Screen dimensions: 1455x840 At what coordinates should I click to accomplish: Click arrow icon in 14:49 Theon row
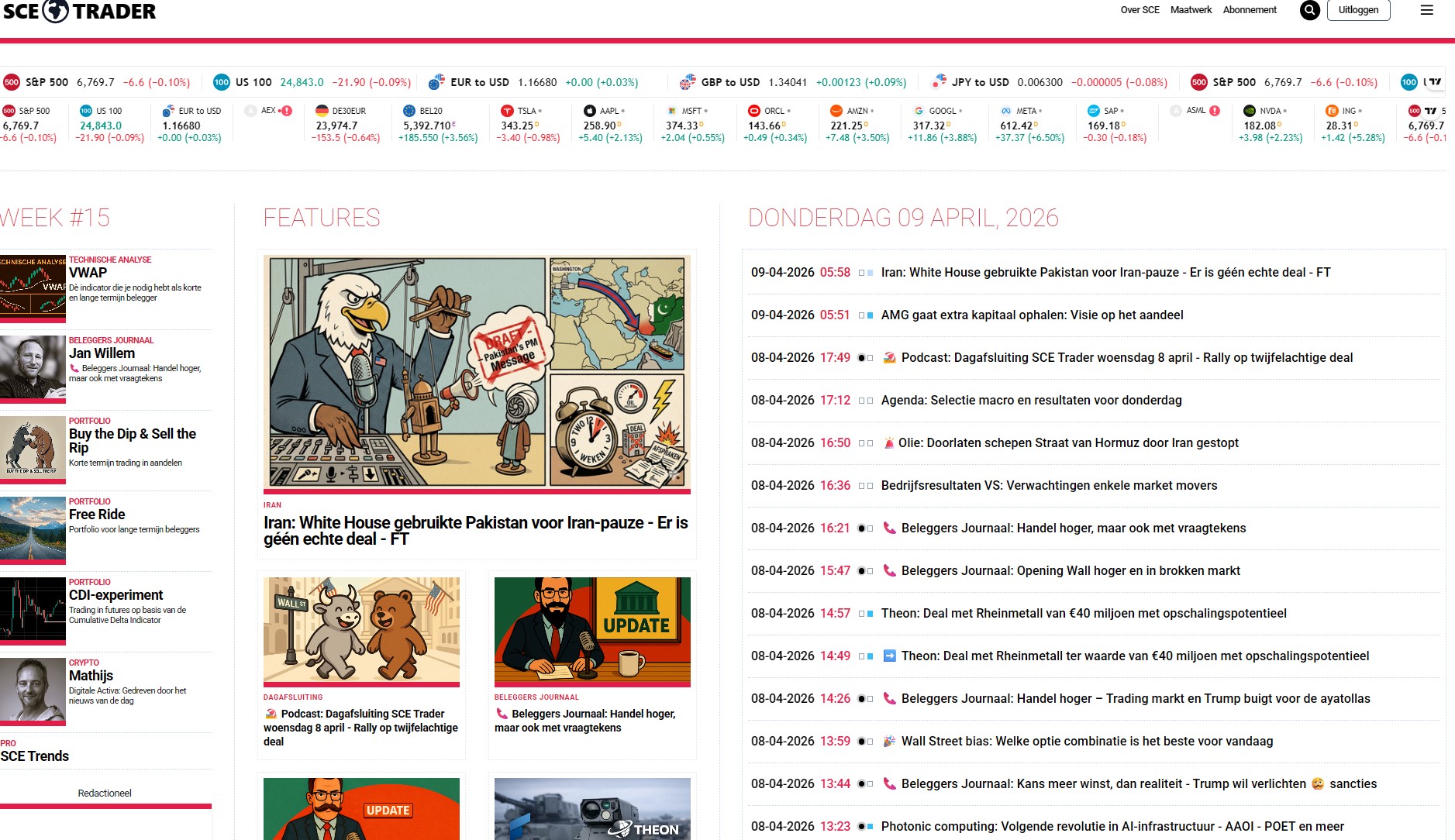[x=889, y=656]
